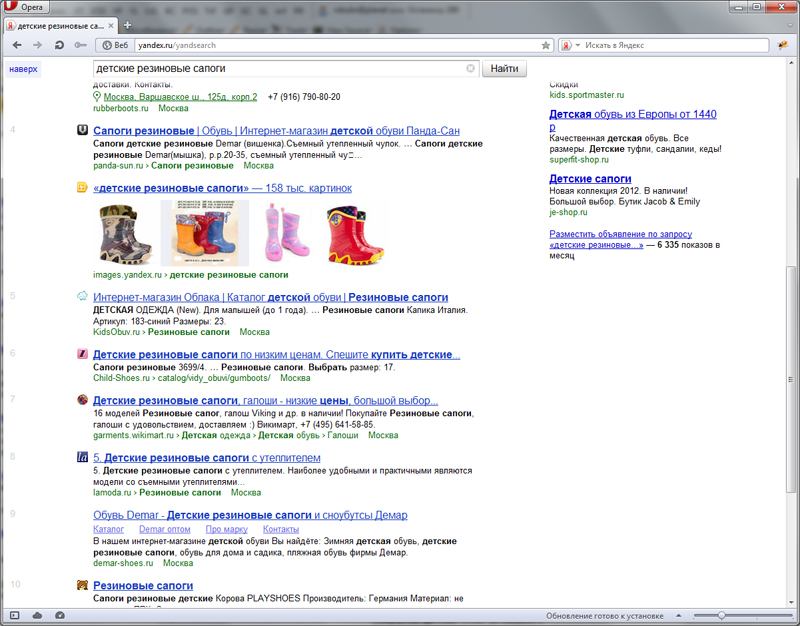
Task: Click the 'Найти' search button
Action: point(504,68)
